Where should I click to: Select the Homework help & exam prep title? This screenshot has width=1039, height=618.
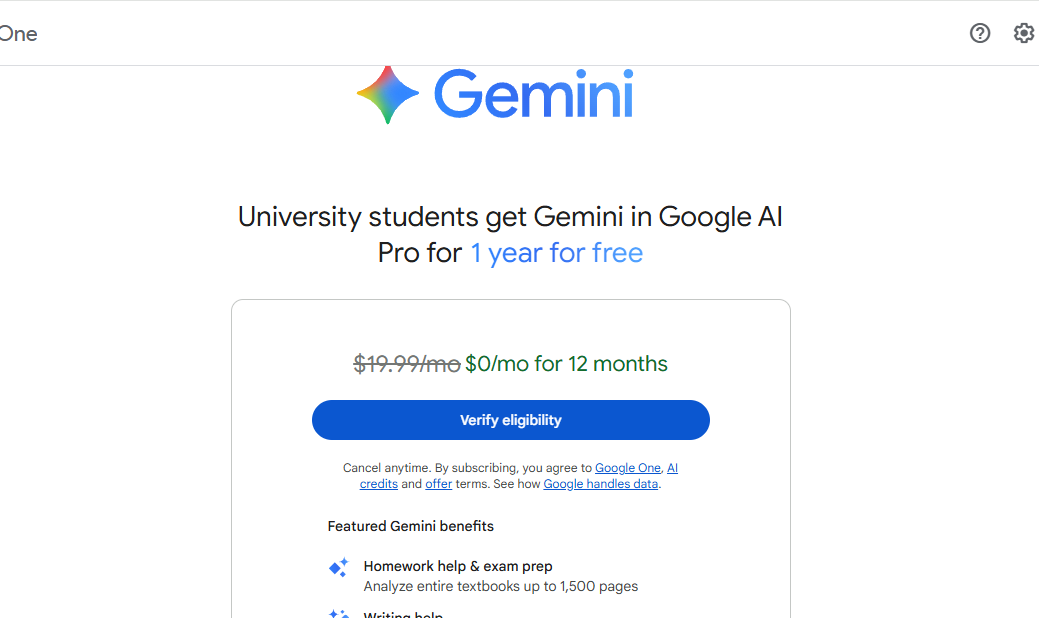[x=458, y=566]
